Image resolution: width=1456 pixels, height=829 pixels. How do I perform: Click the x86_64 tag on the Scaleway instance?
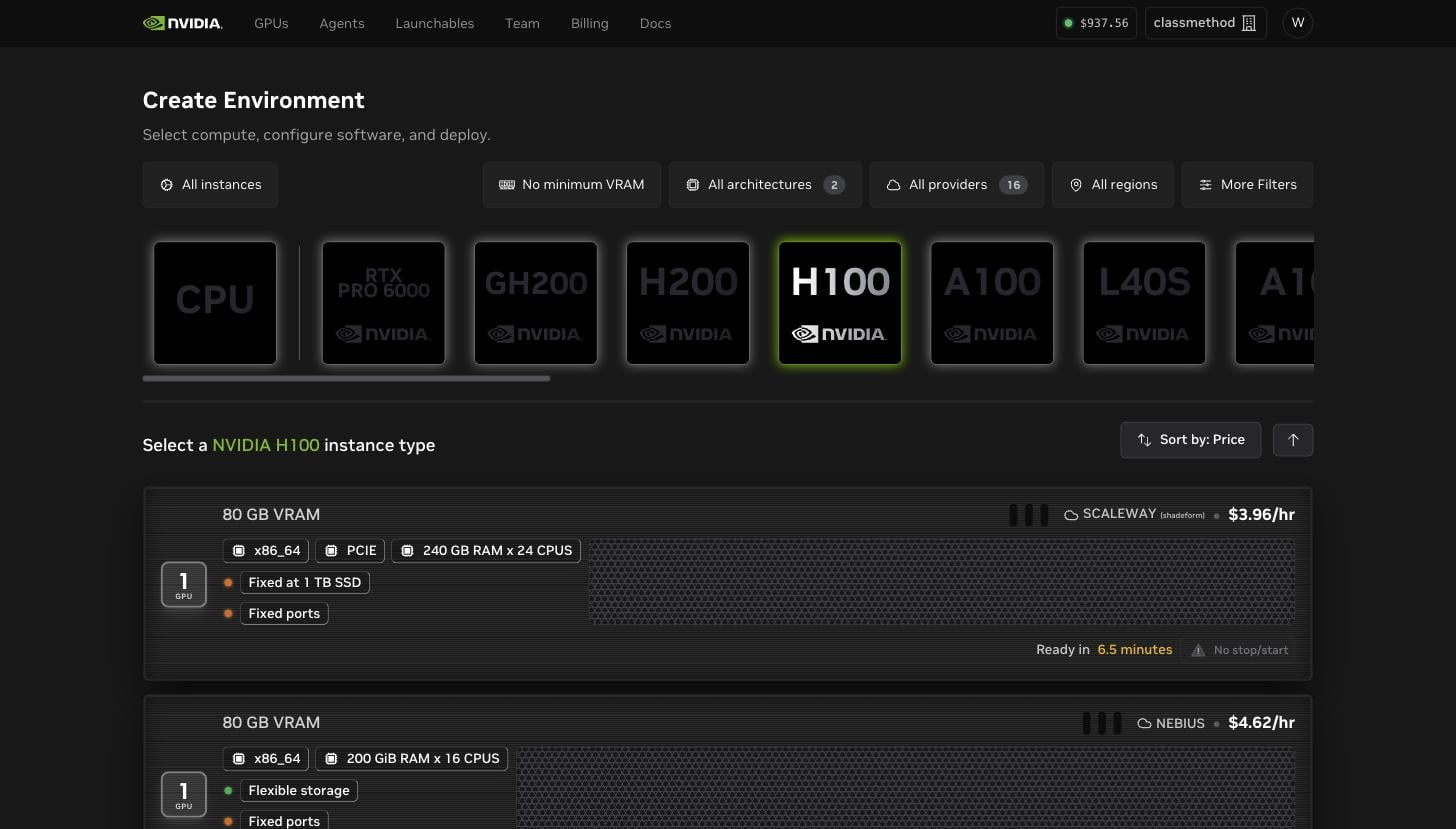266,551
